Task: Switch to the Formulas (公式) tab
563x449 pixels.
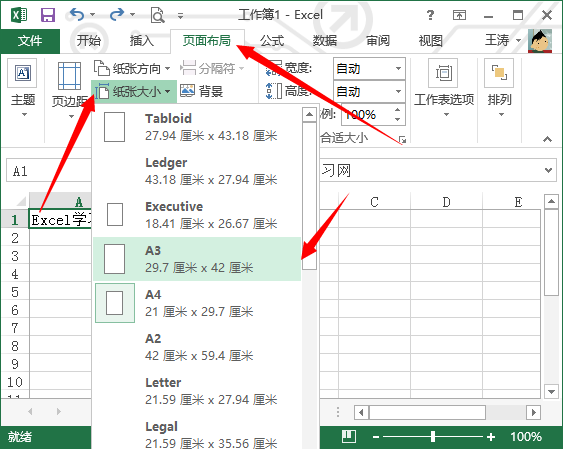Action: coord(272,41)
